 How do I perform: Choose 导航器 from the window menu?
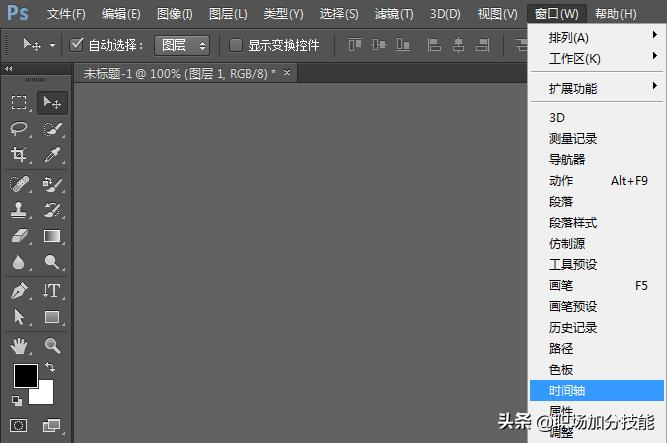[596, 160]
